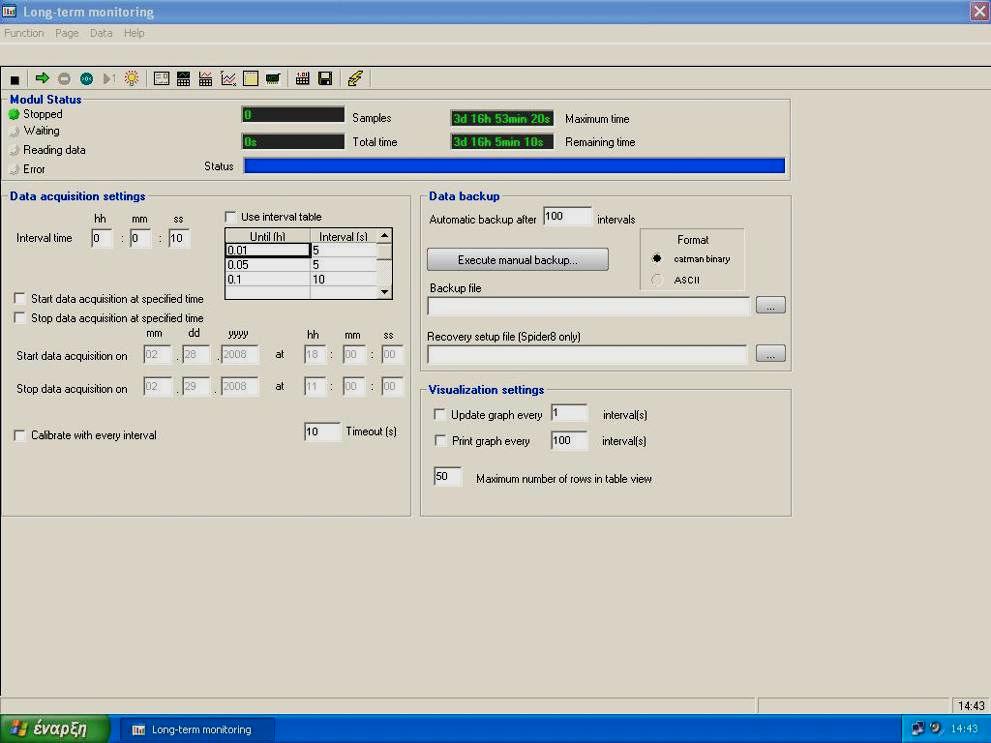Click interval table scroll down arrow
The height and width of the screenshot is (743, 991).
(x=384, y=292)
